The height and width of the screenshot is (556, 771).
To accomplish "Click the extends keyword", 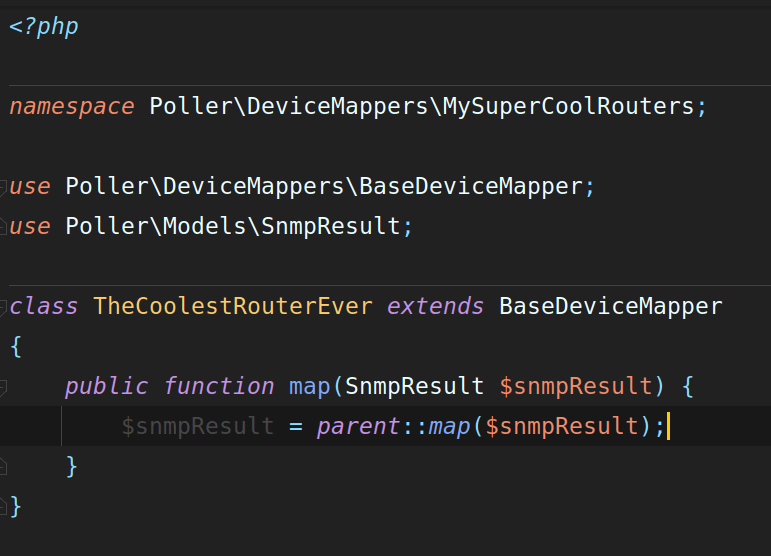I will (x=436, y=306).
